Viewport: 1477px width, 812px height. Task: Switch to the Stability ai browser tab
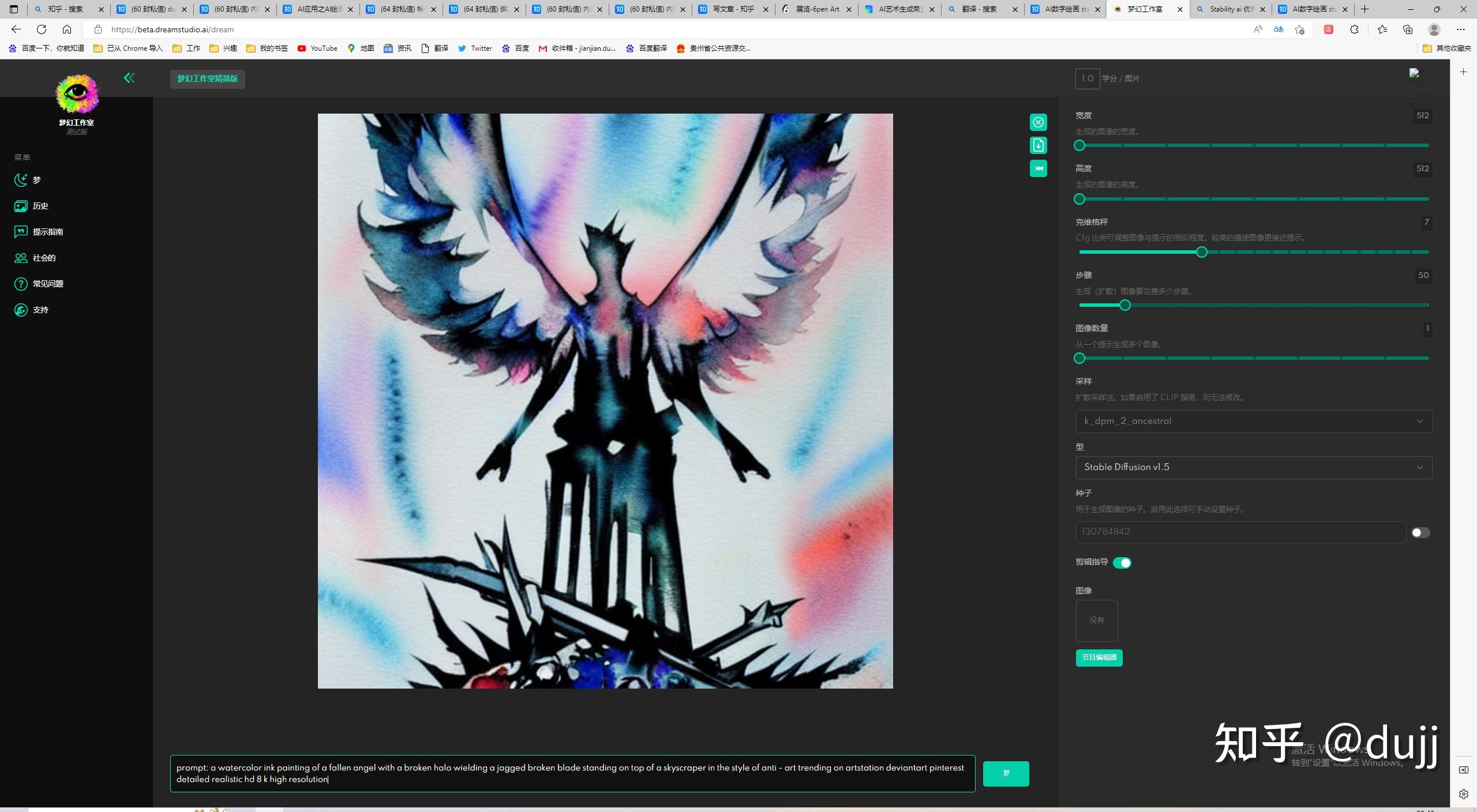tap(1230, 9)
